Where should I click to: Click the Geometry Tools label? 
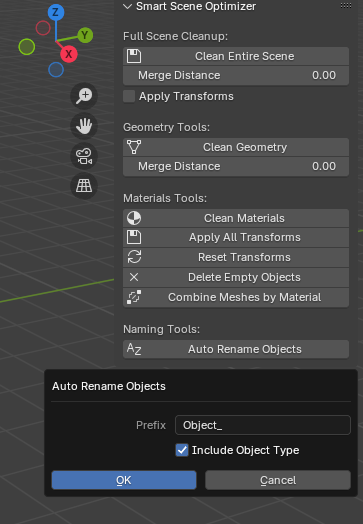coord(166,127)
